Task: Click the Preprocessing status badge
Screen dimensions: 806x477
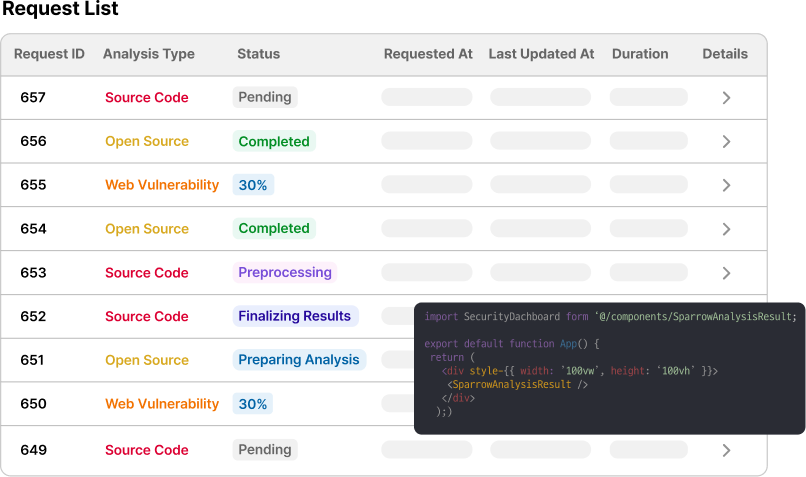Action: [x=285, y=273]
